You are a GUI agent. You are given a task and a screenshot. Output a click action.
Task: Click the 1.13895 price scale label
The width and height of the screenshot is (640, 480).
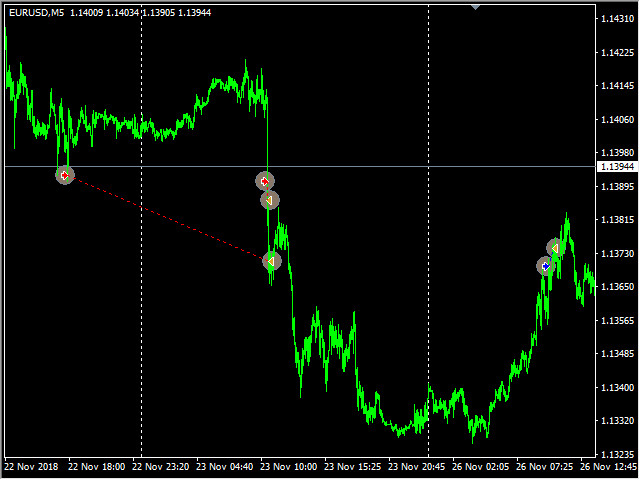pyautogui.click(x=618, y=186)
